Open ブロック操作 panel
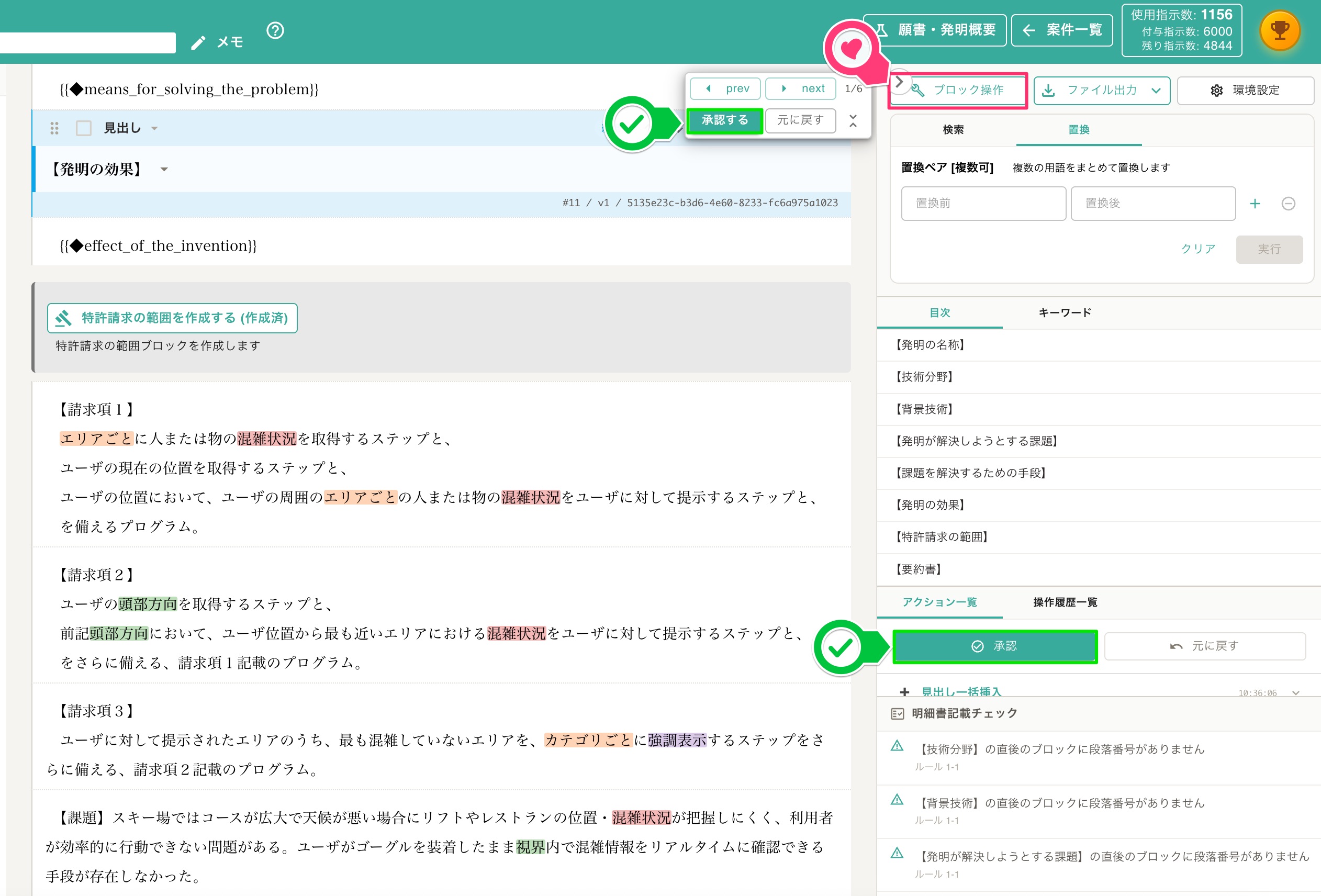 [x=959, y=91]
